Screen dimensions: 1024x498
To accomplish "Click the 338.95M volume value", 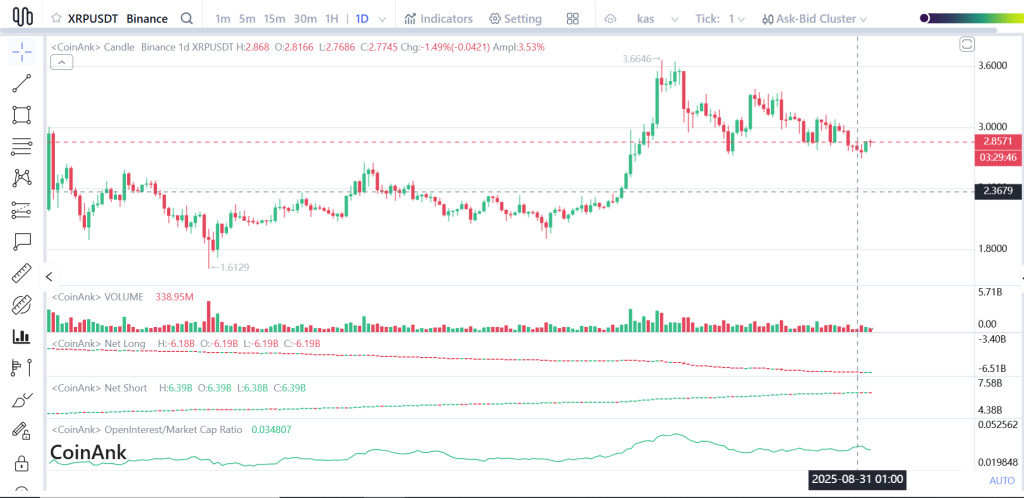I will click(x=174, y=297).
